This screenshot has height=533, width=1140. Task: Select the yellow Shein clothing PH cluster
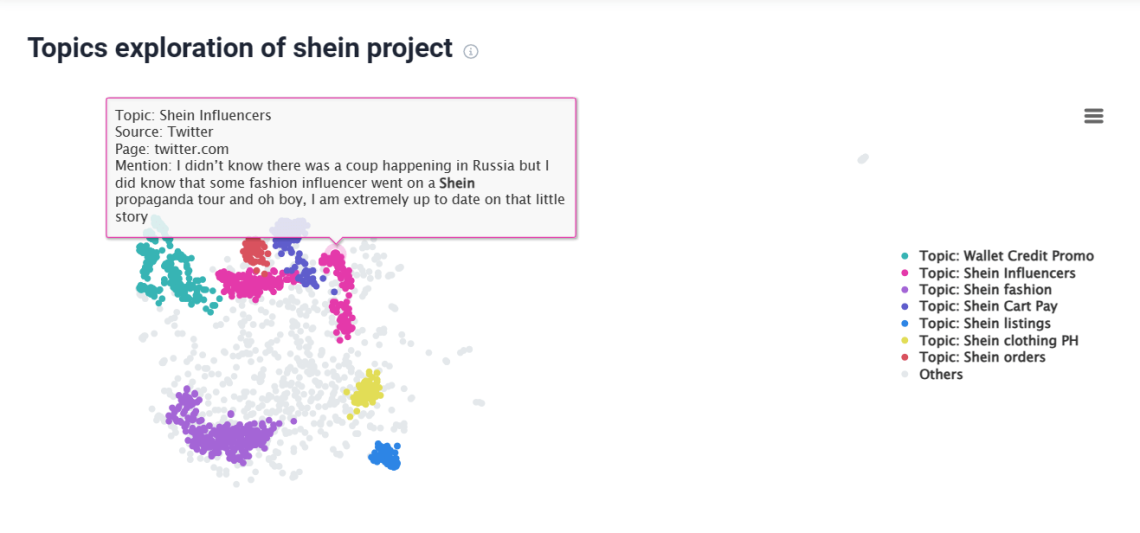[x=366, y=390]
